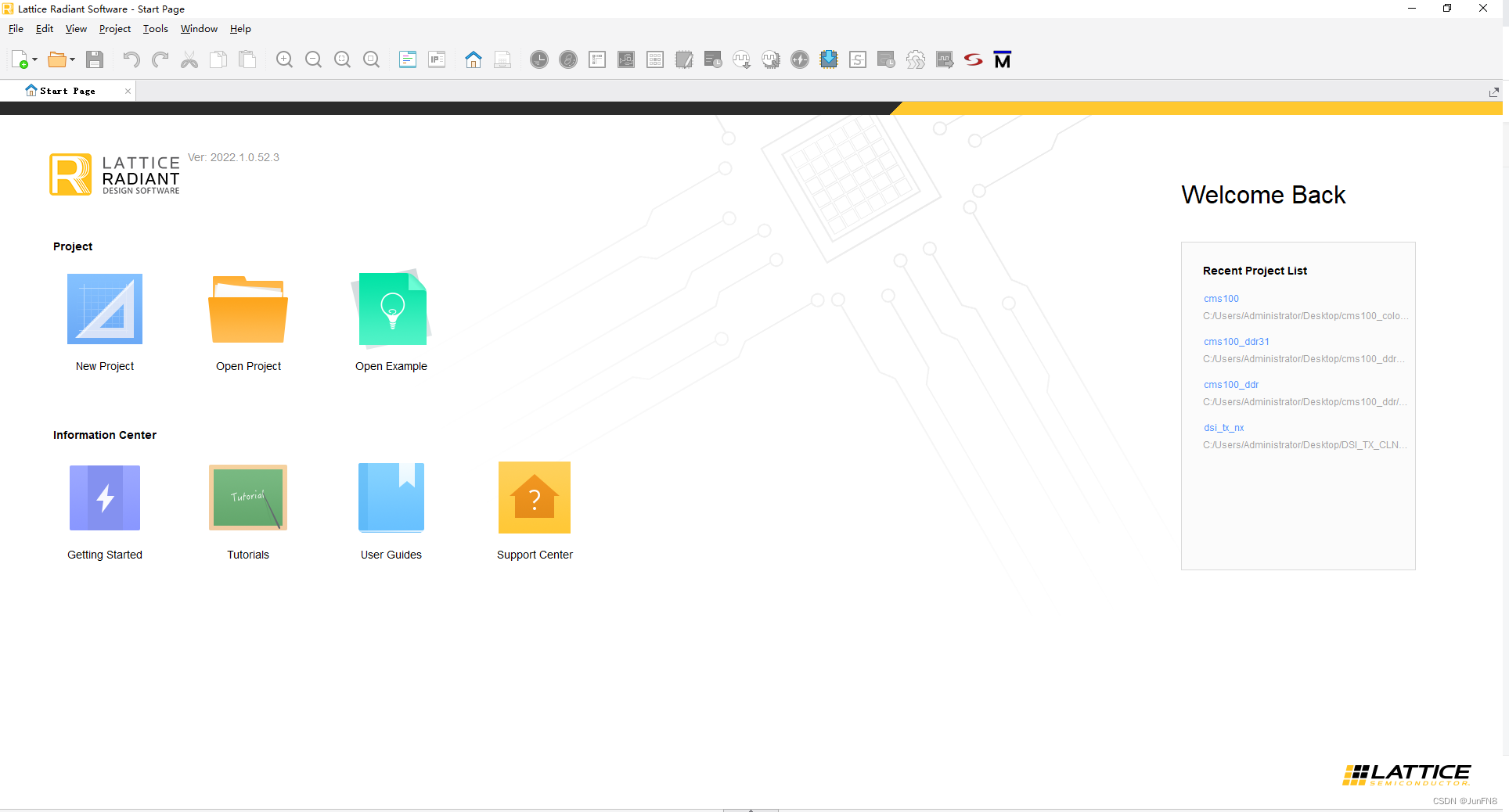Open the File menu
1509x812 pixels.
click(x=16, y=29)
